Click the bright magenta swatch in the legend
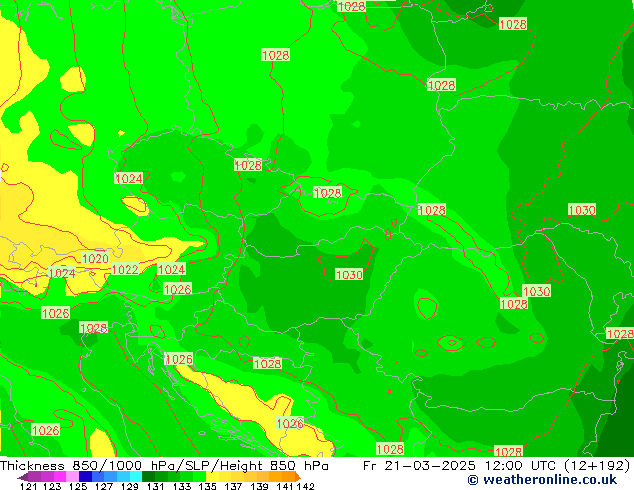Screen dimensions: 634x490 (x=60, y=476)
